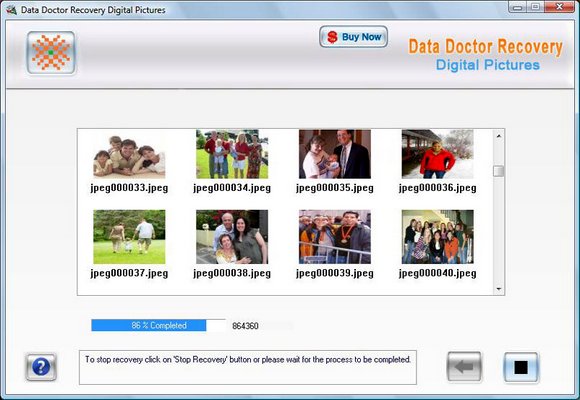Click the orange Data Doctor logo icon

point(51,53)
